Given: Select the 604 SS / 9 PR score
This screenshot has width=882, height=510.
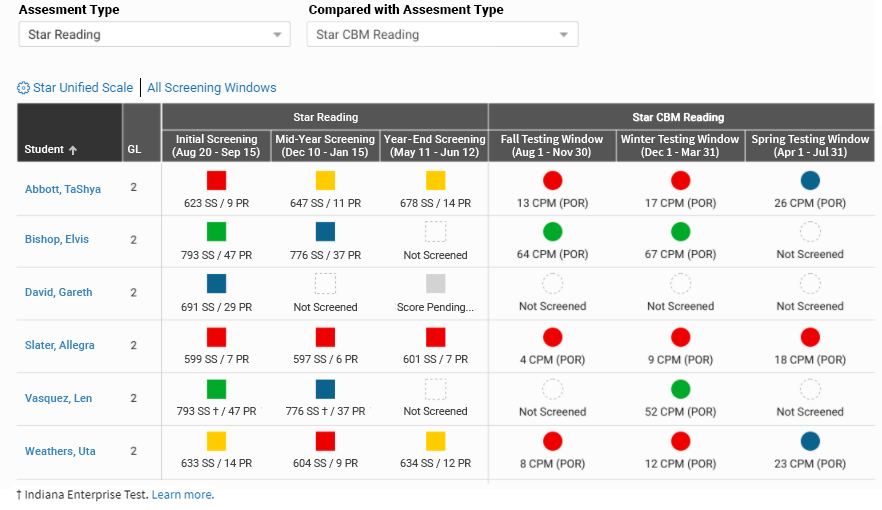Looking at the screenshot, I should pos(325,463).
